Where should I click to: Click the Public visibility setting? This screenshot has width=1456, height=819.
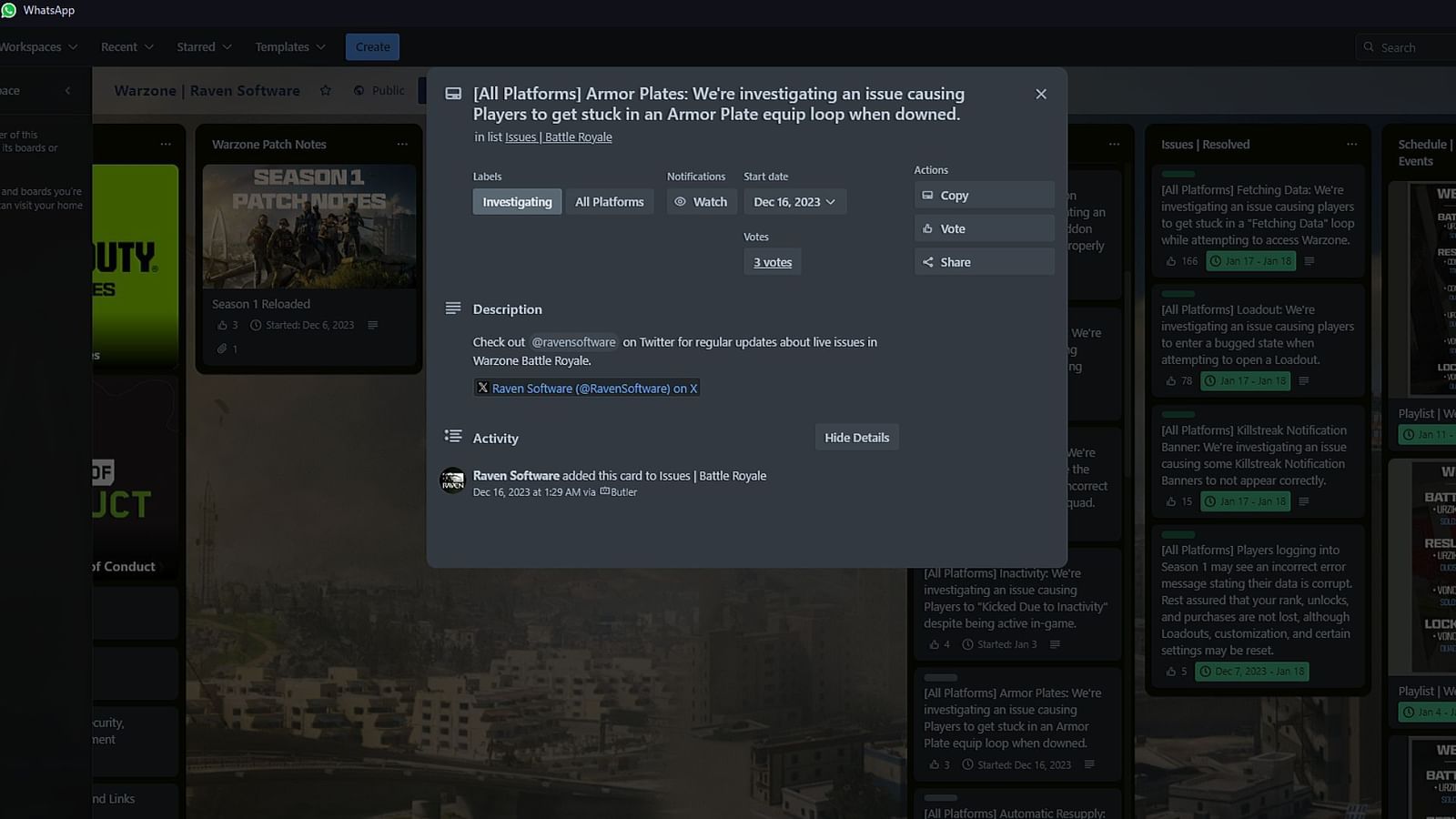[379, 90]
